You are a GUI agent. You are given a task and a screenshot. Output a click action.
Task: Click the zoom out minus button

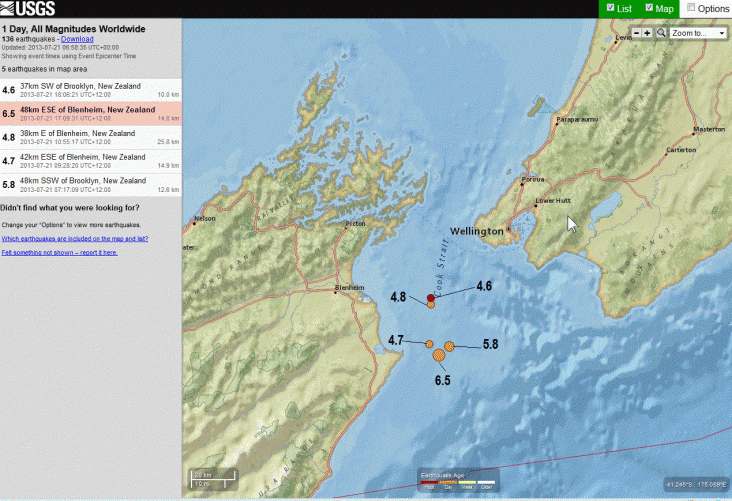pyautogui.click(x=633, y=33)
